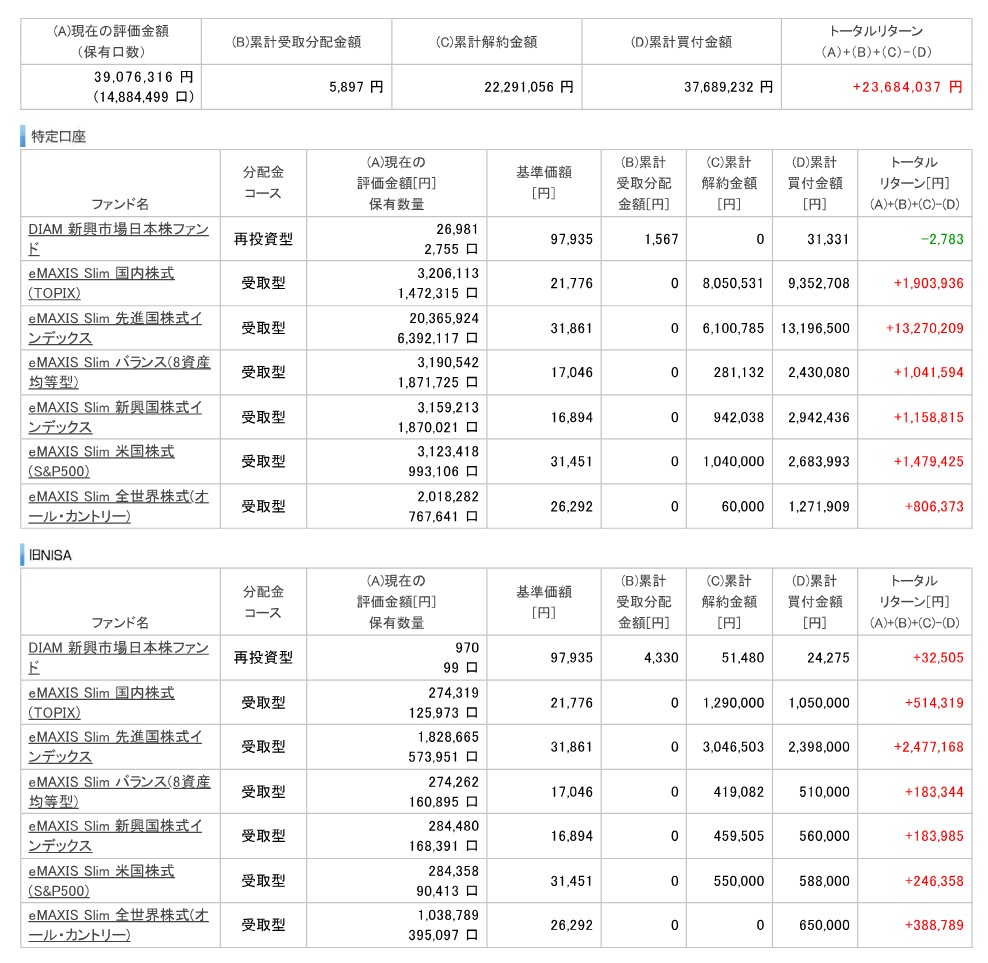The image size is (988, 963).
Task: Select distribution amount 4,330
Action: point(662,657)
